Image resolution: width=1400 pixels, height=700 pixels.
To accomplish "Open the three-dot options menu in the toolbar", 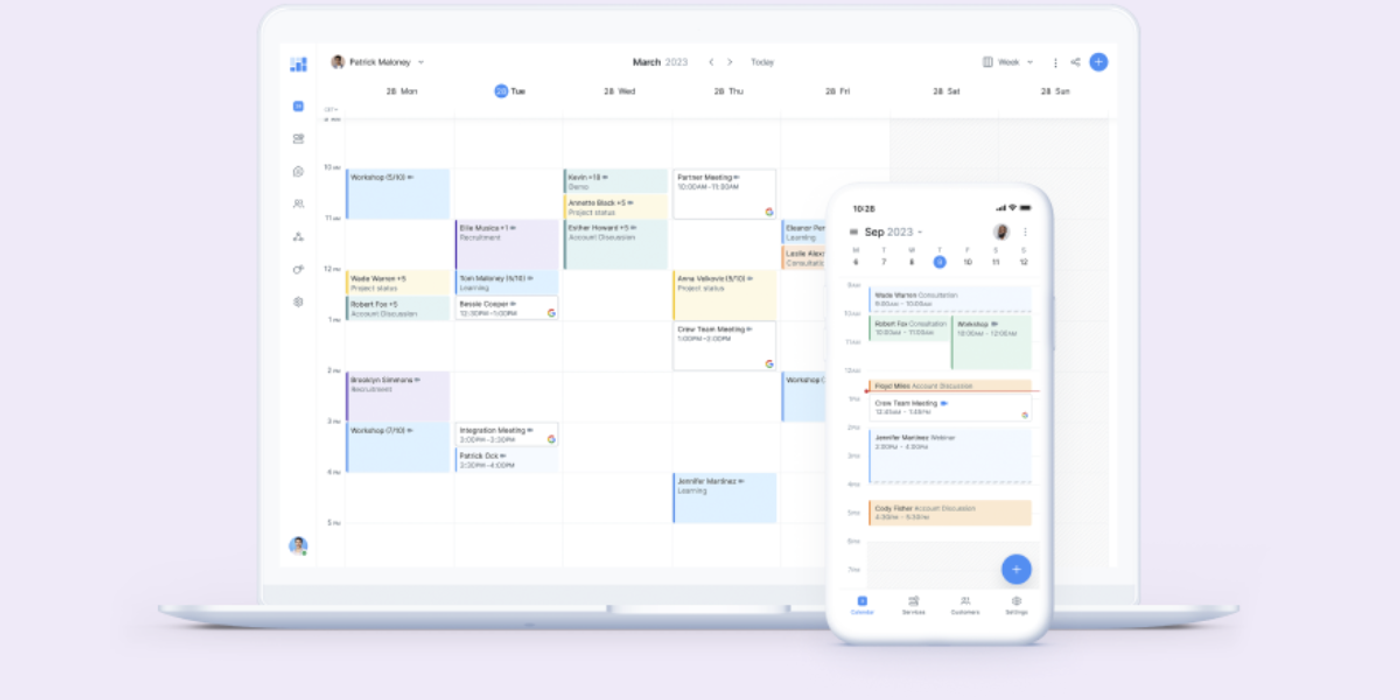I will coord(1054,61).
